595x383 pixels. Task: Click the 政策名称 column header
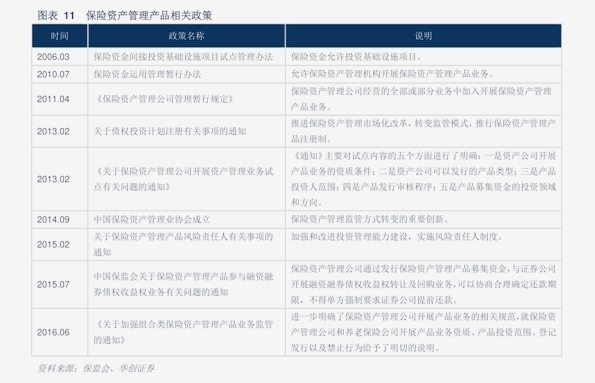(x=186, y=36)
